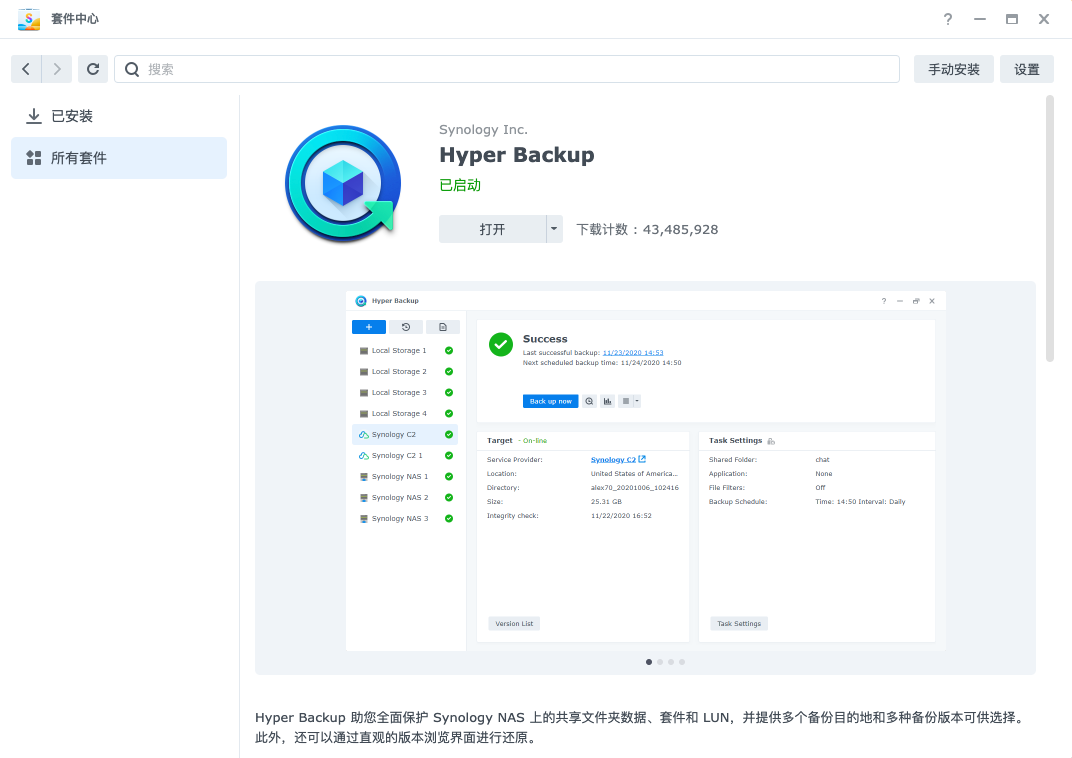
Task: Open 设置 settings
Action: point(1026,69)
